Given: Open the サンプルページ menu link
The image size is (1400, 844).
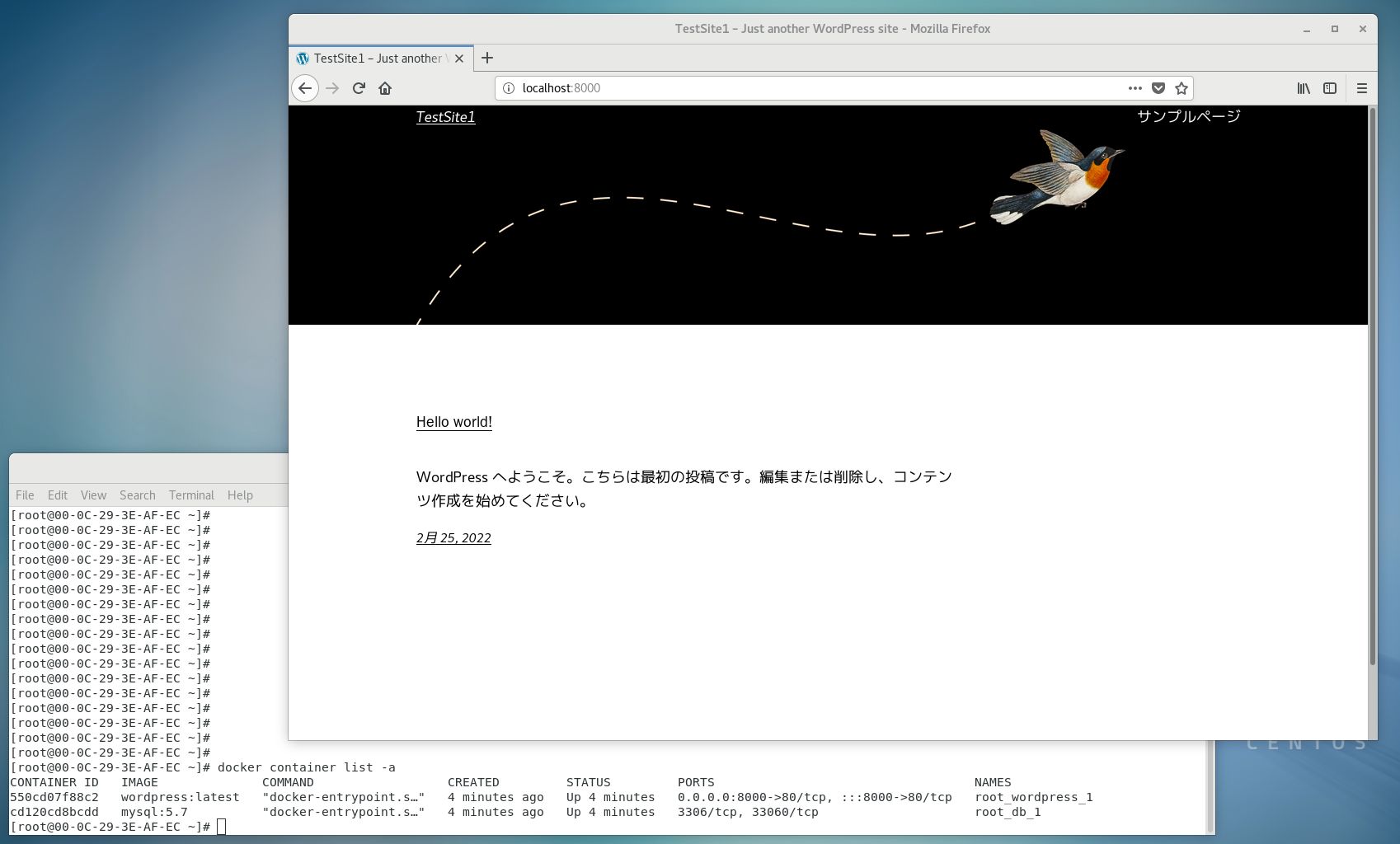Looking at the screenshot, I should pos(1188,116).
